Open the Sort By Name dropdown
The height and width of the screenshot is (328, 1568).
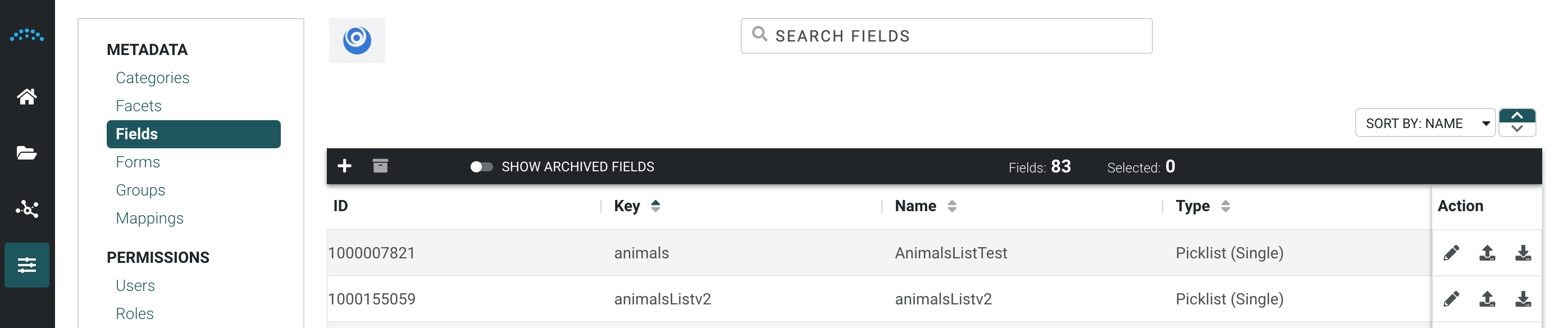(x=1425, y=124)
